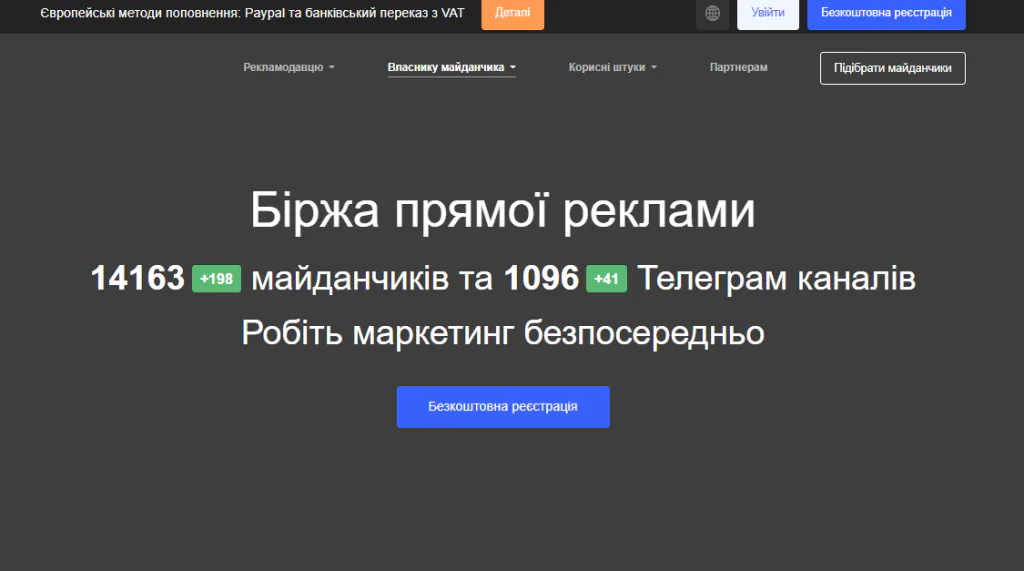Expand the caret beside Власнику майданчика
Screen dimensions: 1024x571
(513, 67)
